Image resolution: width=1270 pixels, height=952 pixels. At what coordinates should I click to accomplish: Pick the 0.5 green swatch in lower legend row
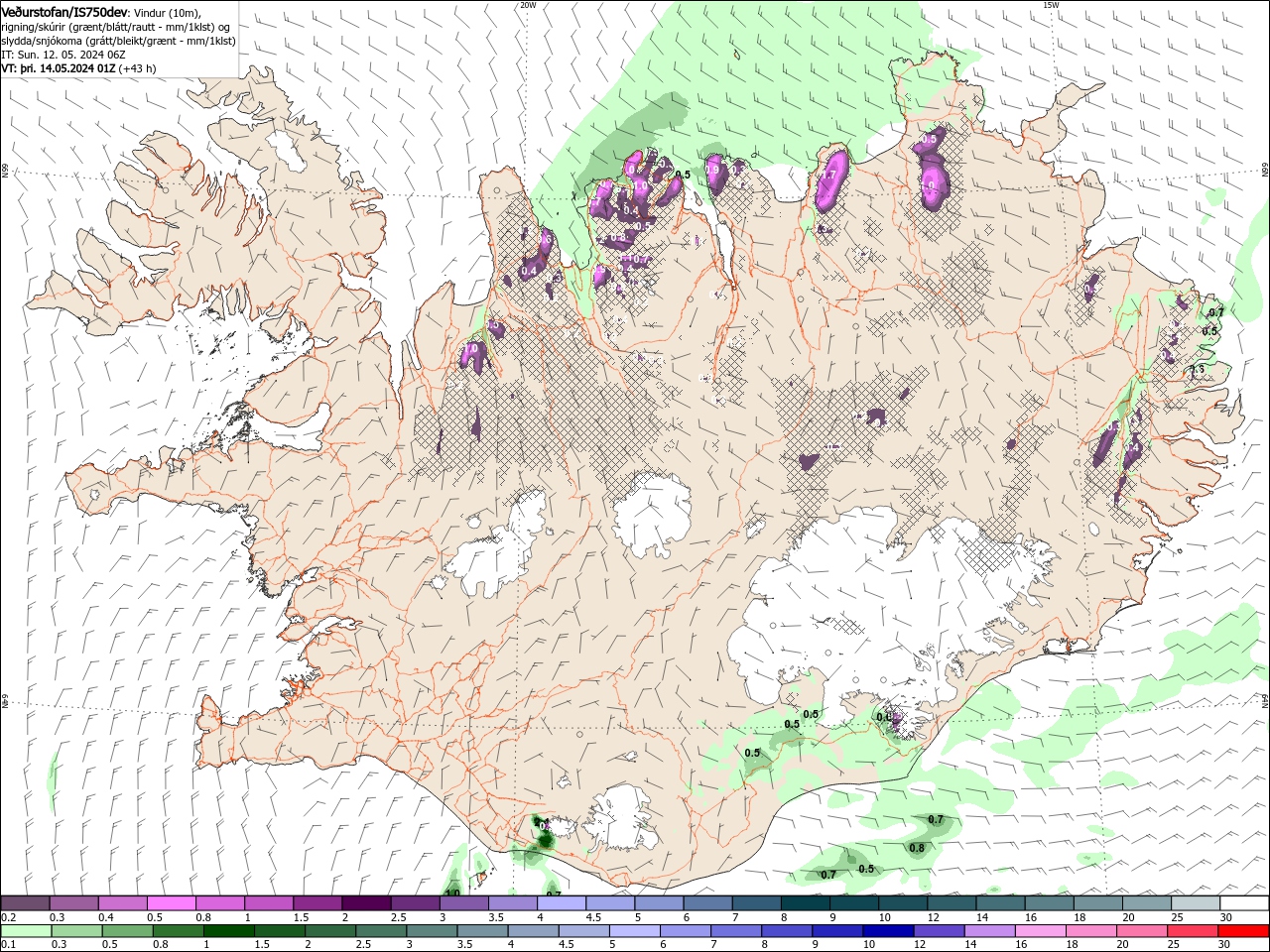point(127,931)
